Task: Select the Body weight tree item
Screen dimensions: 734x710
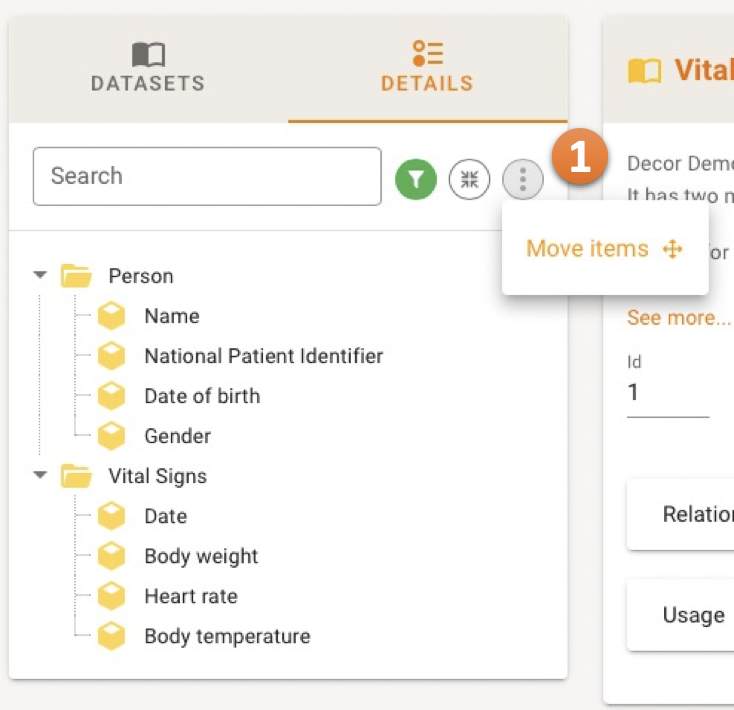Action: coord(201,556)
